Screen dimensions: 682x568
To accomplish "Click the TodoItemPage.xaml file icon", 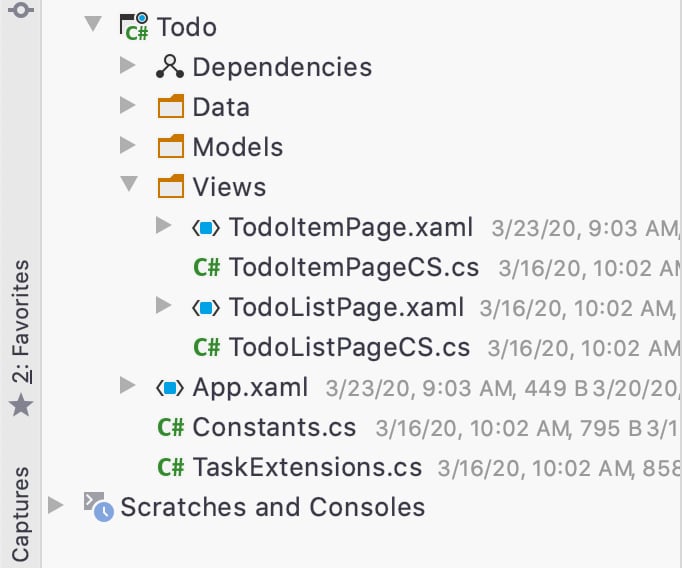I will tap(206, 227).
